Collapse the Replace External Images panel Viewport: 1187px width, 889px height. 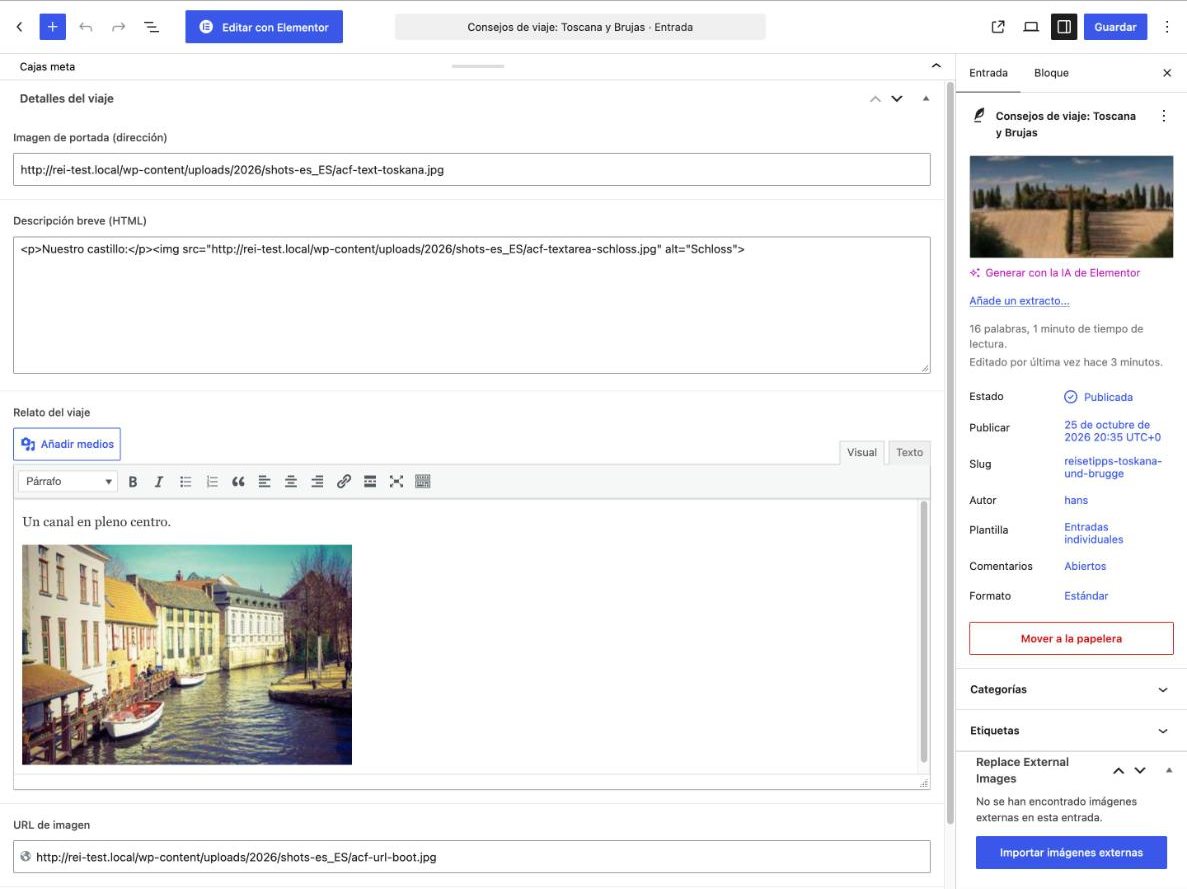tap(1169, 770)
